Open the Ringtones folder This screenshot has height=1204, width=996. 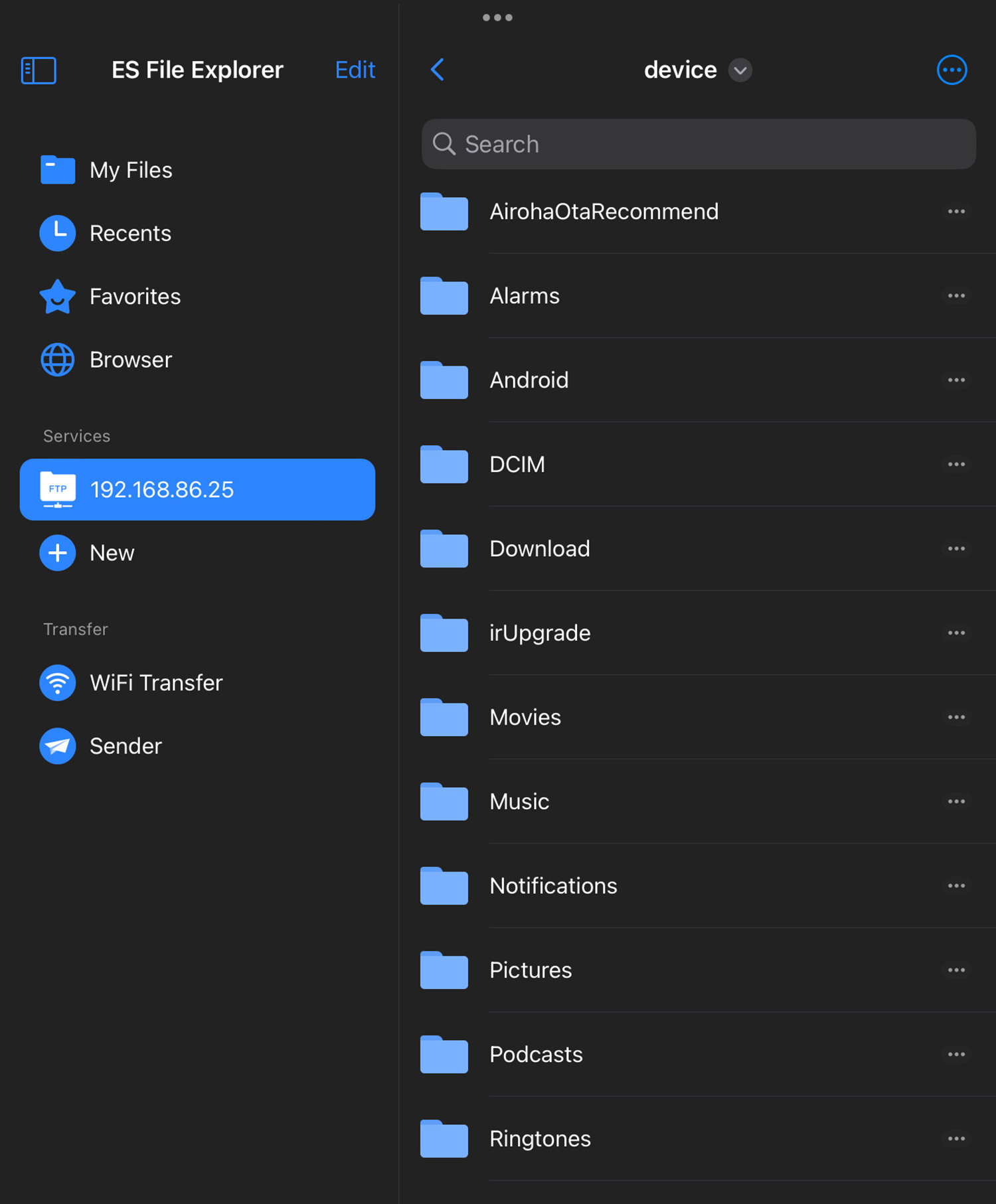(697, 1139)
